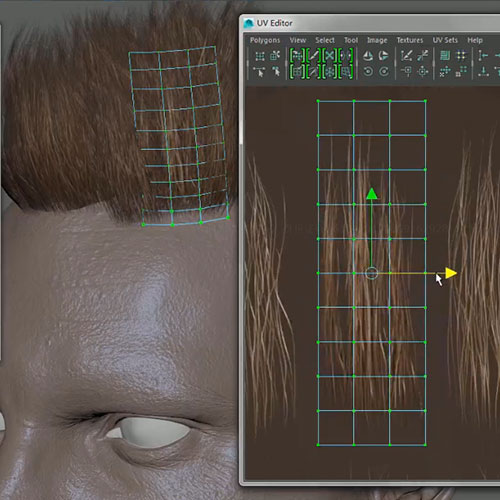
Task: Flip selected UVs horizontally
Action: coord(368,56)
